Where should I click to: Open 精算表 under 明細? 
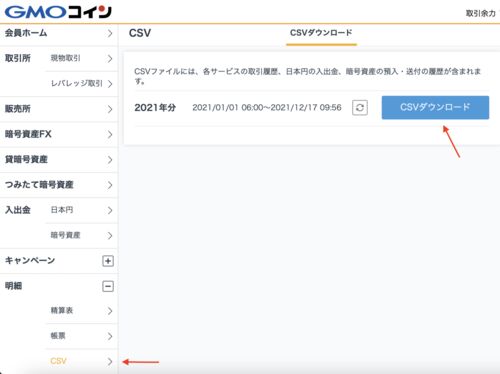click(62, 311)
